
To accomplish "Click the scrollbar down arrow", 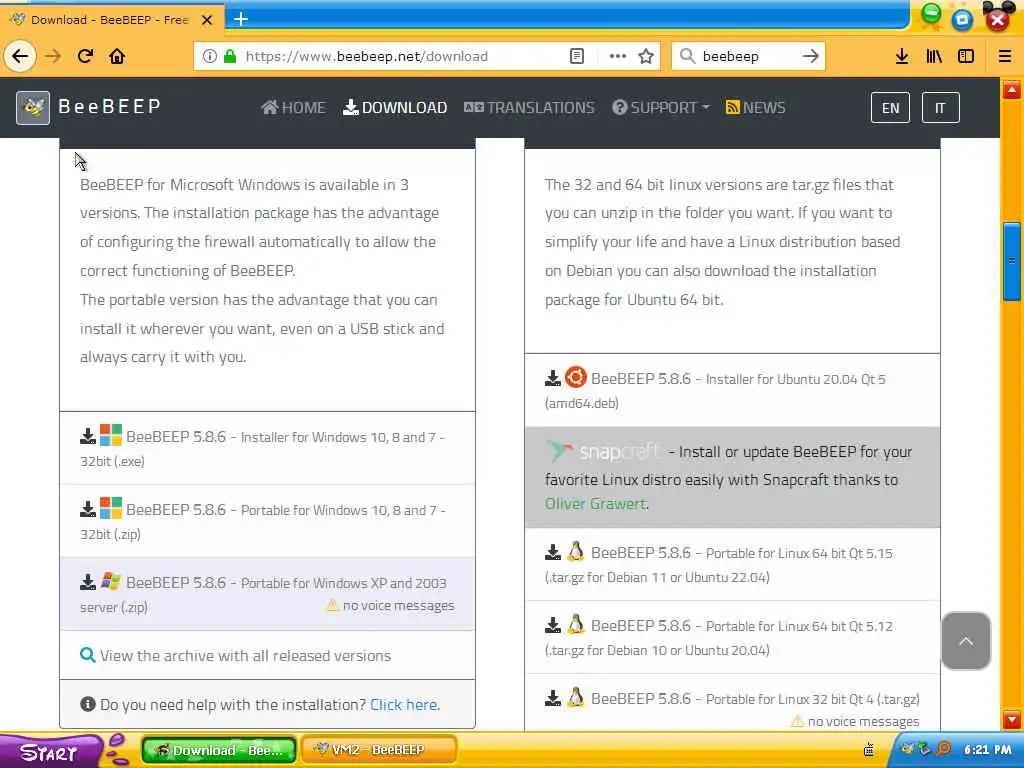I will pos(1012,720).
